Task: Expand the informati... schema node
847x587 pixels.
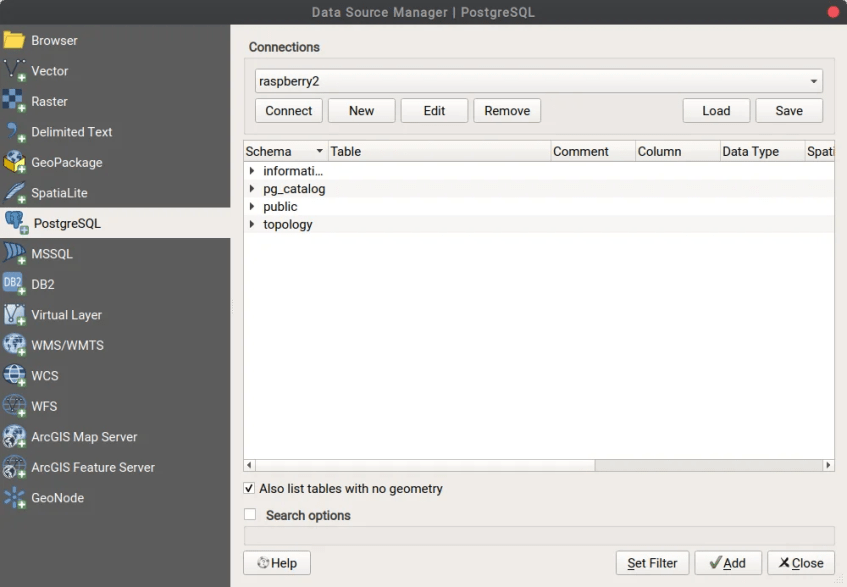Action: (x=252, y=171)
